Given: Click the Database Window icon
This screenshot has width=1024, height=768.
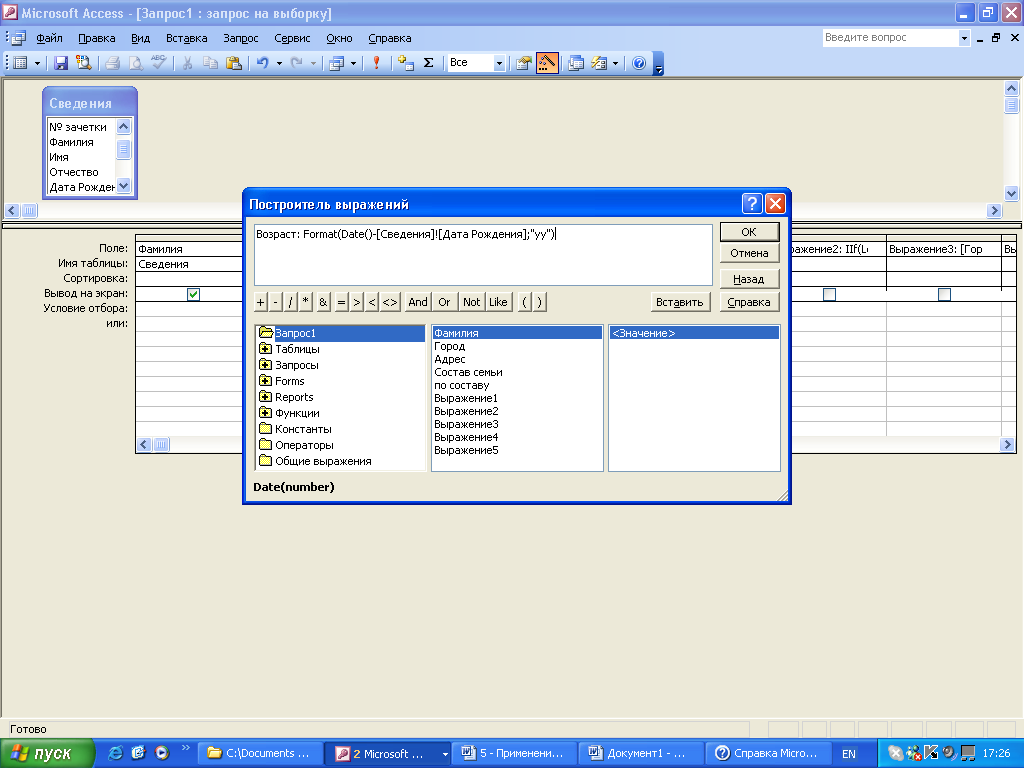Looking at the screenshot, I should pyautogui.click(x=576, y=63).
